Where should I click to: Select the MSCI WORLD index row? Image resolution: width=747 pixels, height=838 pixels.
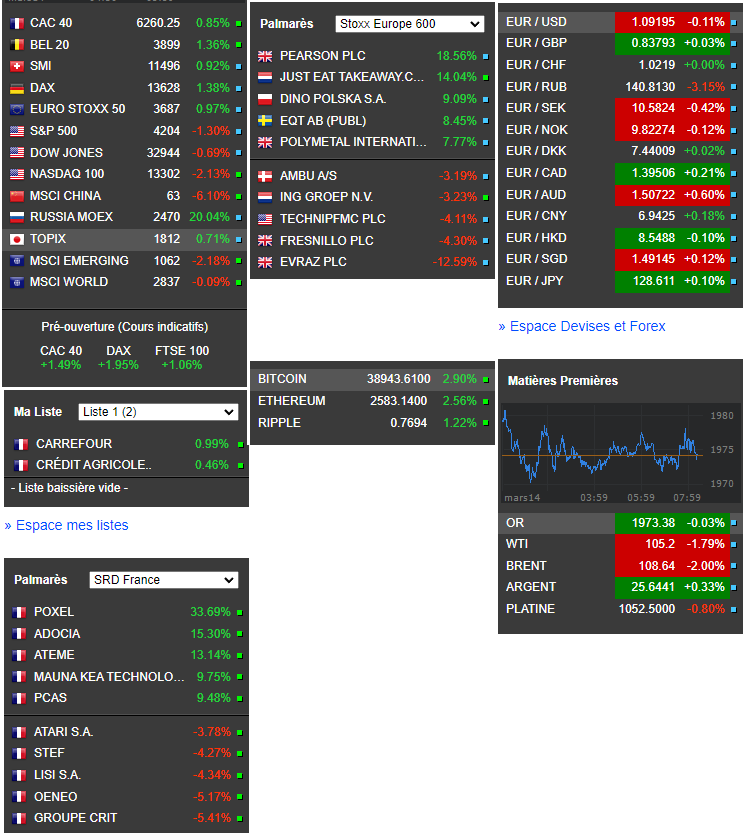(x=124, y=282)
